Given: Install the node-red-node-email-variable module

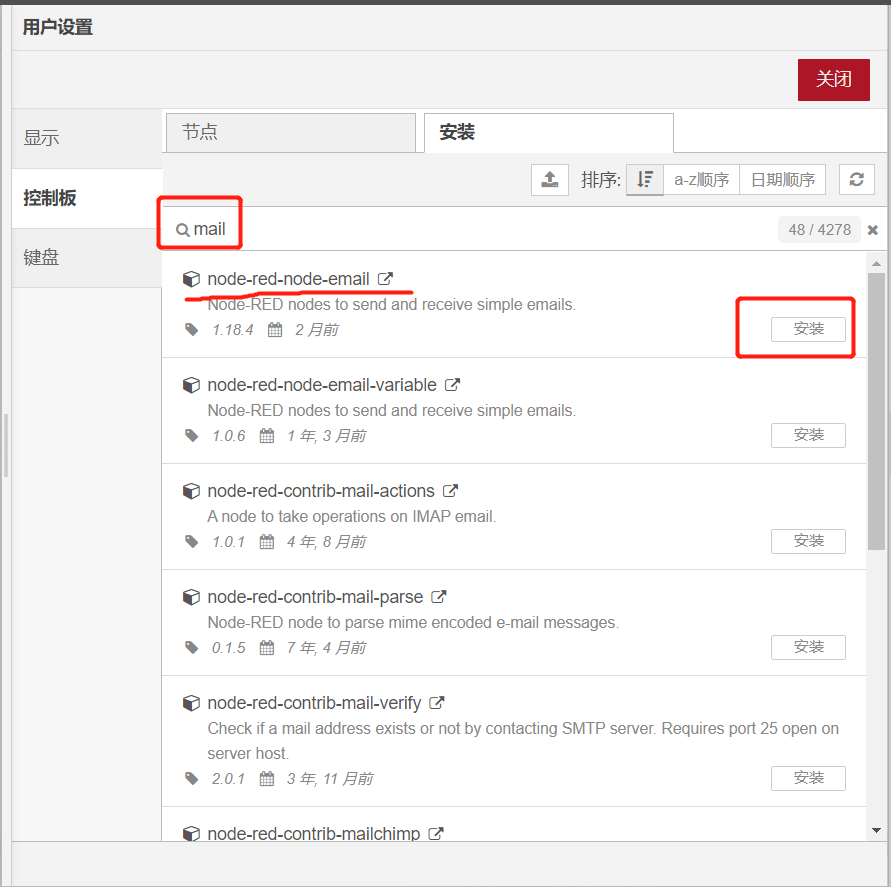Looking at the screenshot, I should [808, 435].
